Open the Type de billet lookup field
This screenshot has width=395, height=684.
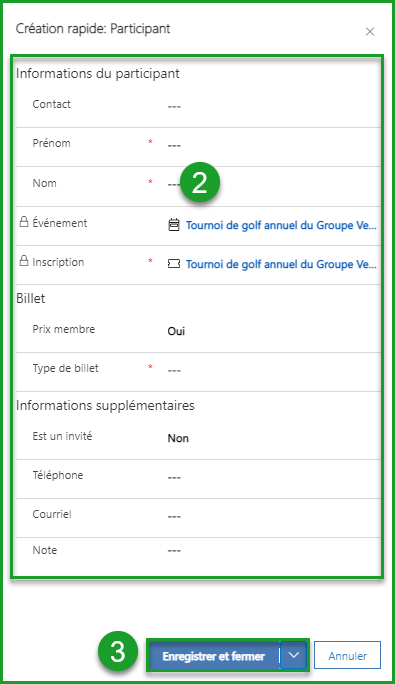271,370
